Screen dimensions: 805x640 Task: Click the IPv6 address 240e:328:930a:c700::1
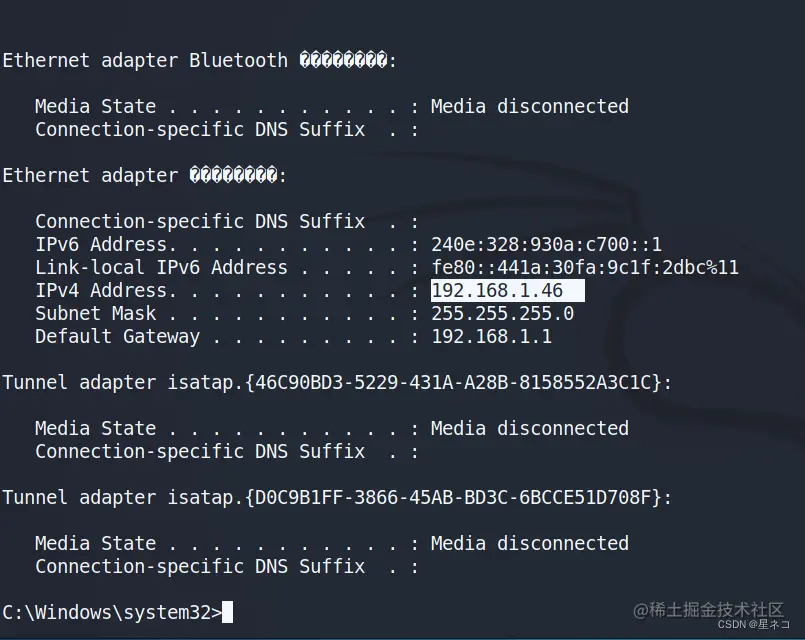pyautogui.click(x=546, y=245)
